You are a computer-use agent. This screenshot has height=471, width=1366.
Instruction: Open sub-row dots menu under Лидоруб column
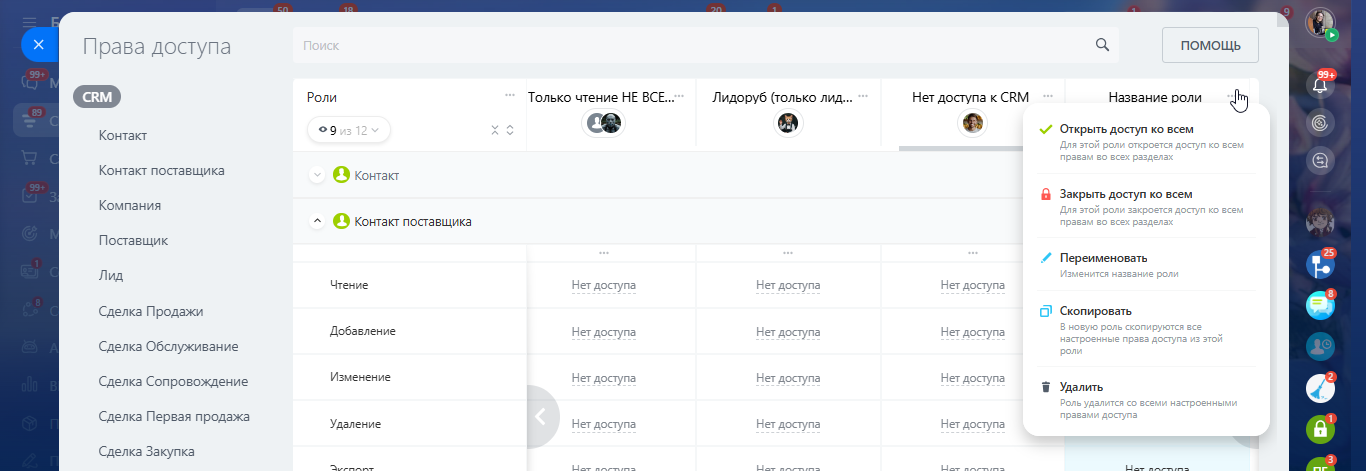(788, 253)
